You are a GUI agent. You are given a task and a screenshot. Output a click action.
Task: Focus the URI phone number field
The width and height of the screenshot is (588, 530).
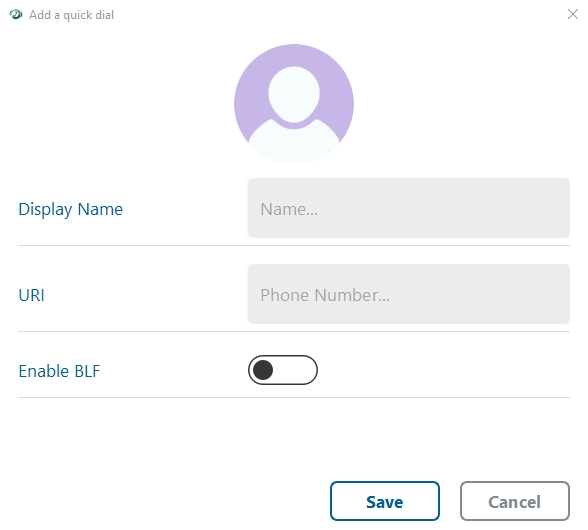[409, 294]
